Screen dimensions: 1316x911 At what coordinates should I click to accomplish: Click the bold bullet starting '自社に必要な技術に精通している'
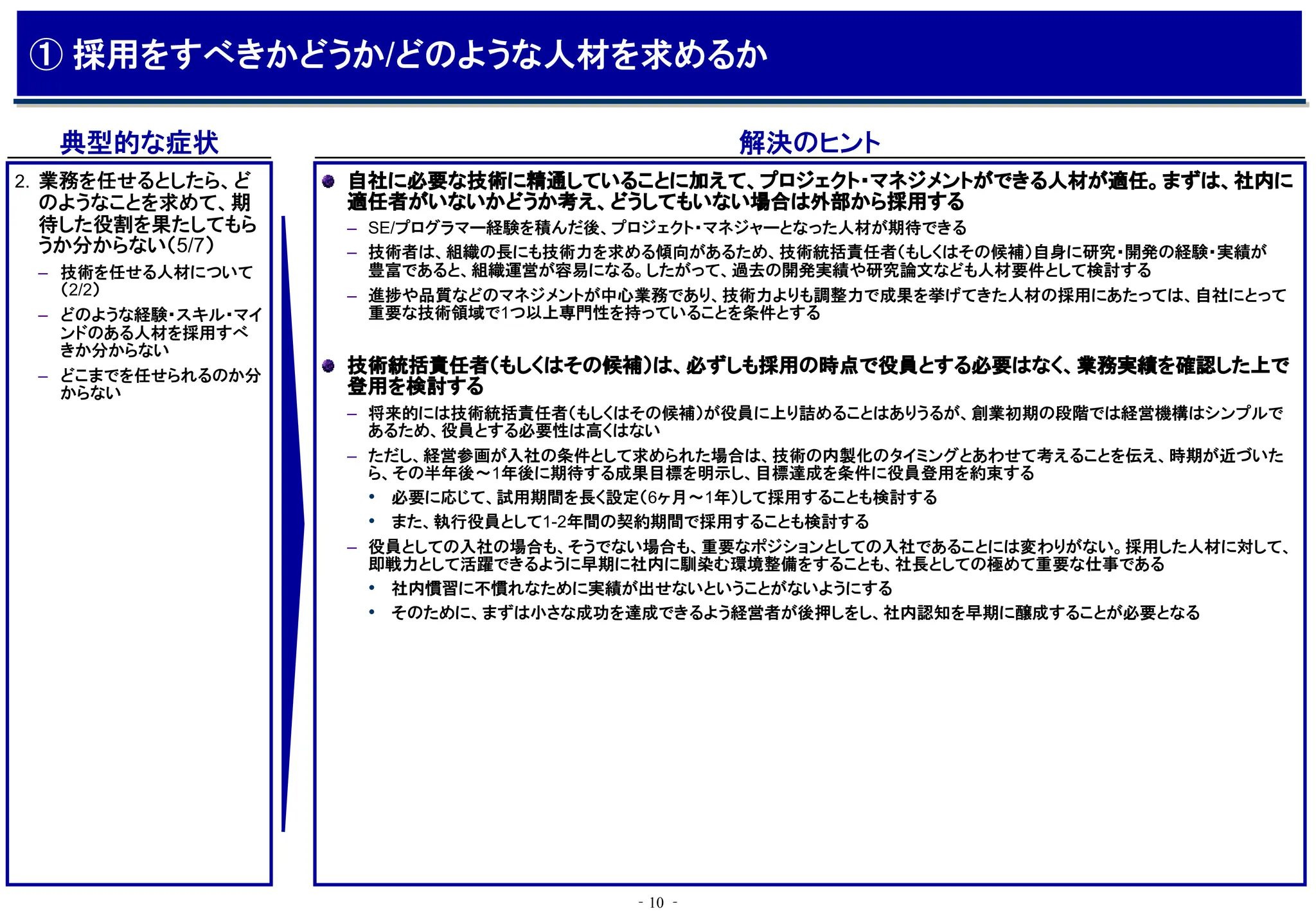point(820,191)
